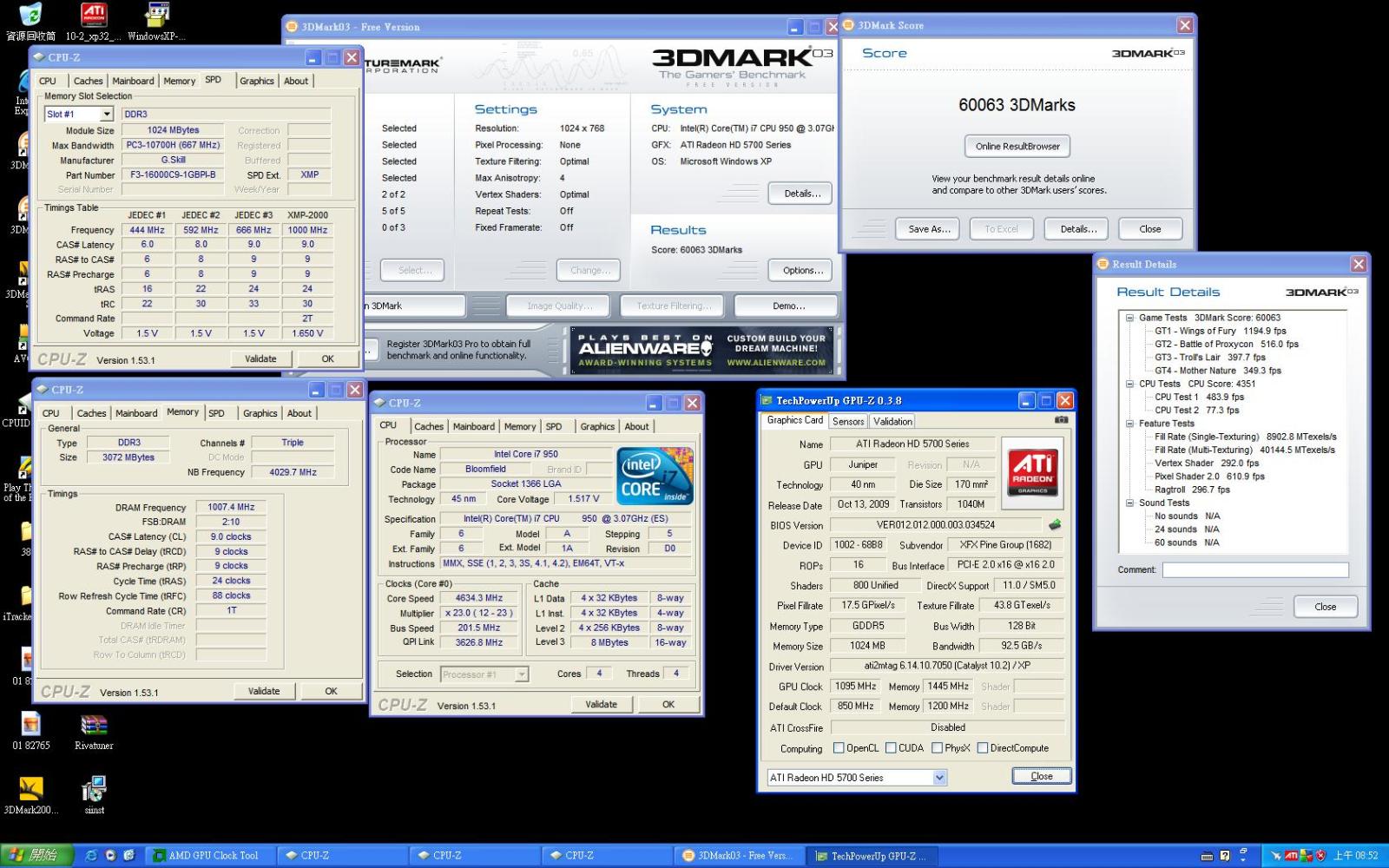Switch to AMD GPU Clock Tool in the taskbar
Viewport: 1389px width, 868px height.
[x=212, y=855]
